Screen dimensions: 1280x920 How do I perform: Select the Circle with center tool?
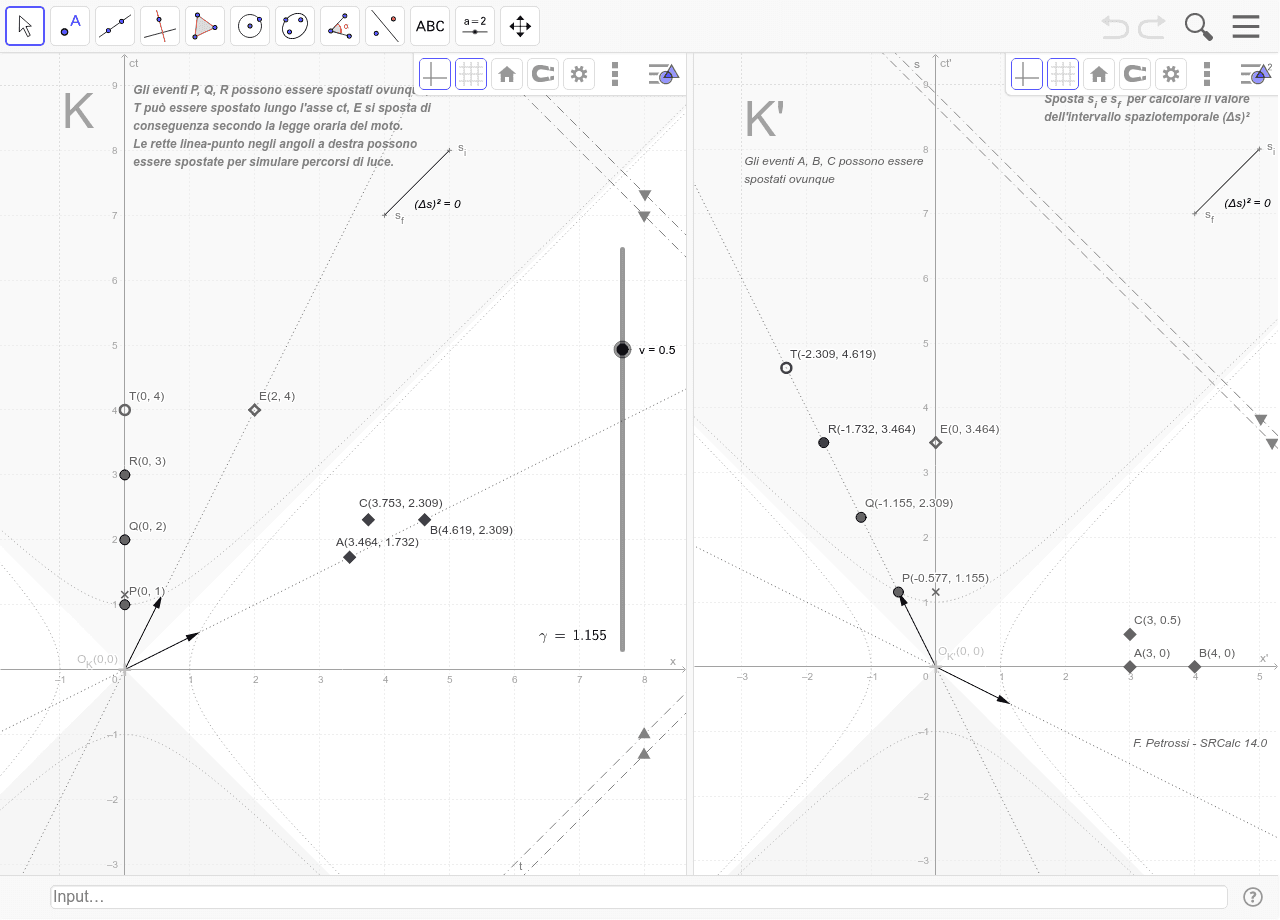250,26
